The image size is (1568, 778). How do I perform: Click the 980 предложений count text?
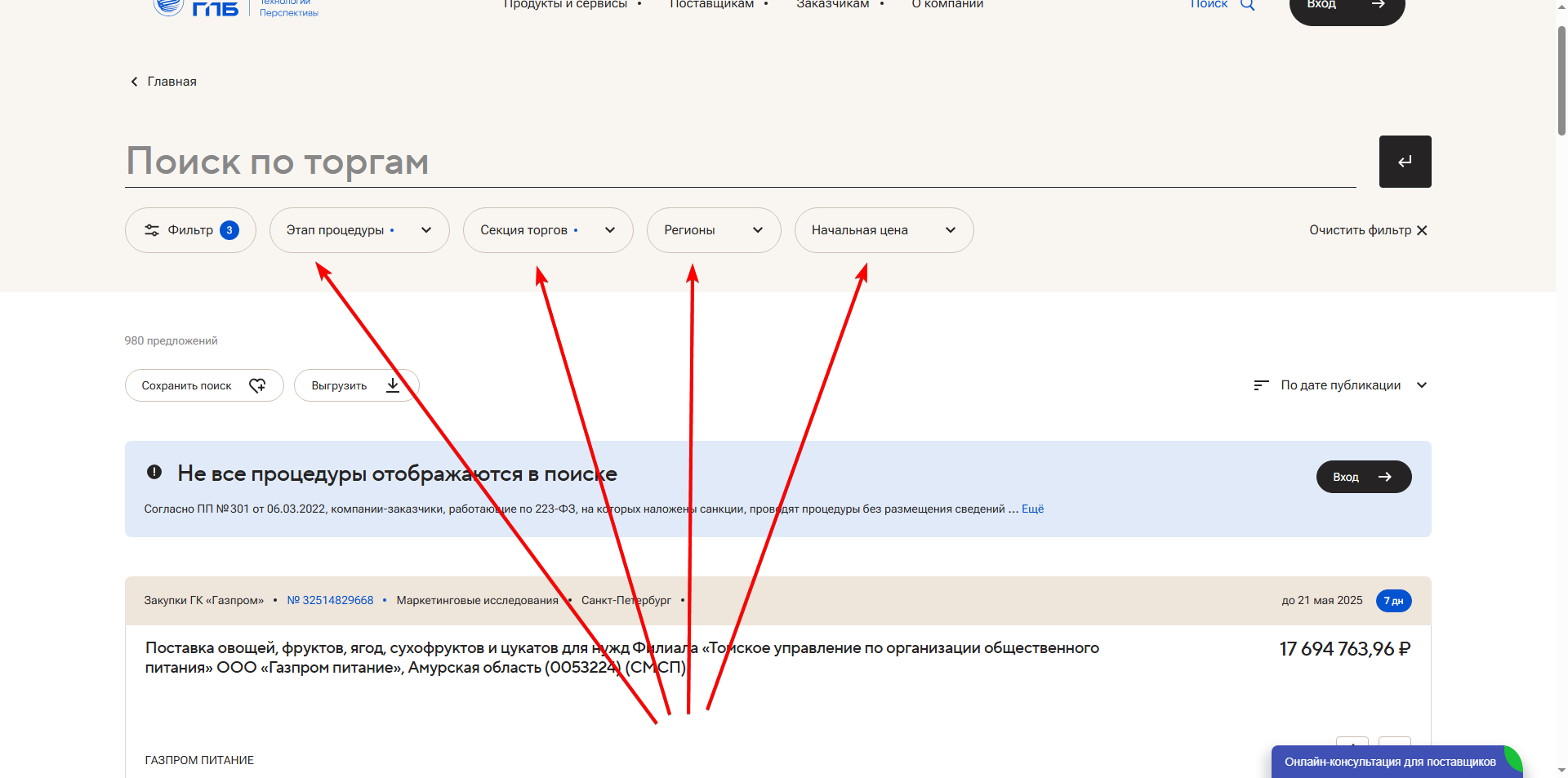tap(171, 340)
